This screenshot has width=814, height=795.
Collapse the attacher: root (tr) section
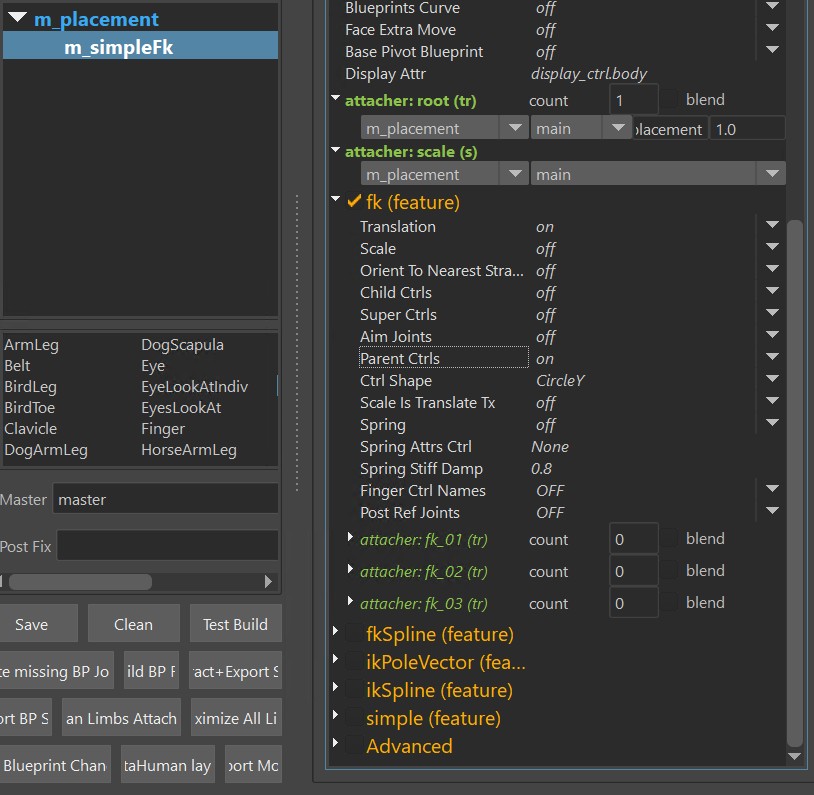[x=336, y=98]
